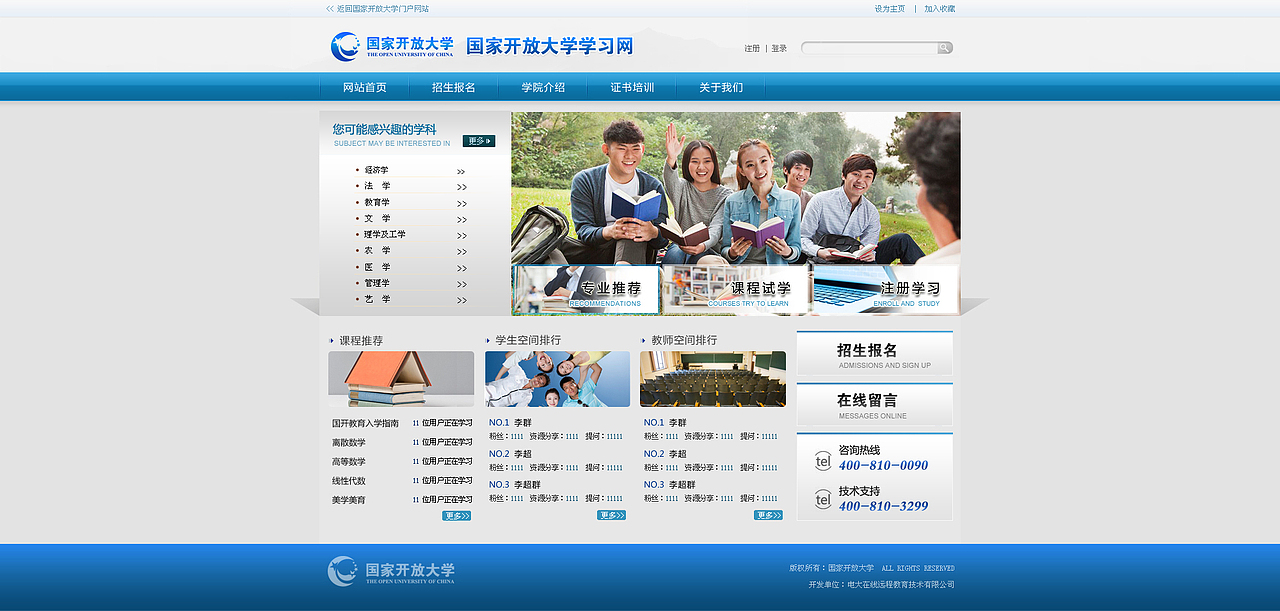
Task: Click the 国家开放大学 logo in the header
Action: click(x=392, y=46)
